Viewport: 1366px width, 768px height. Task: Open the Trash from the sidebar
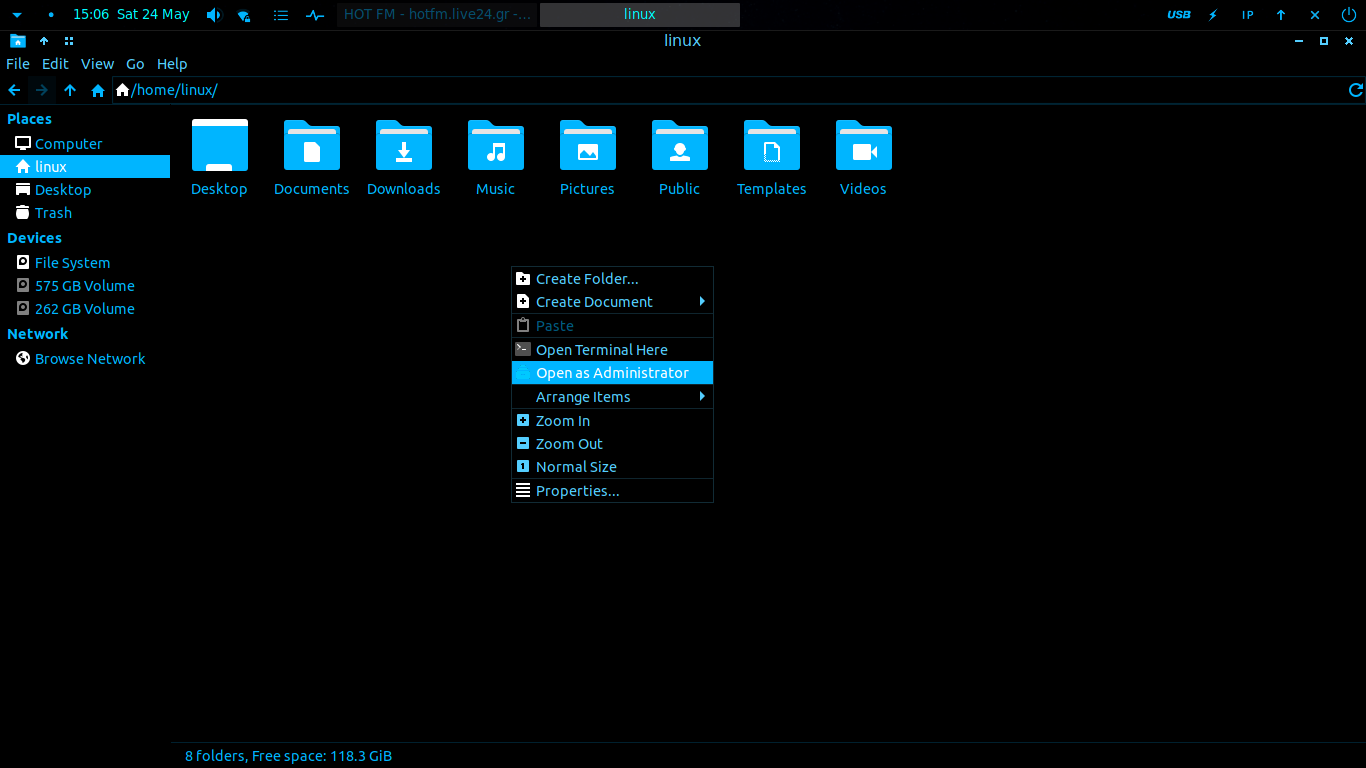pos(52,212)
